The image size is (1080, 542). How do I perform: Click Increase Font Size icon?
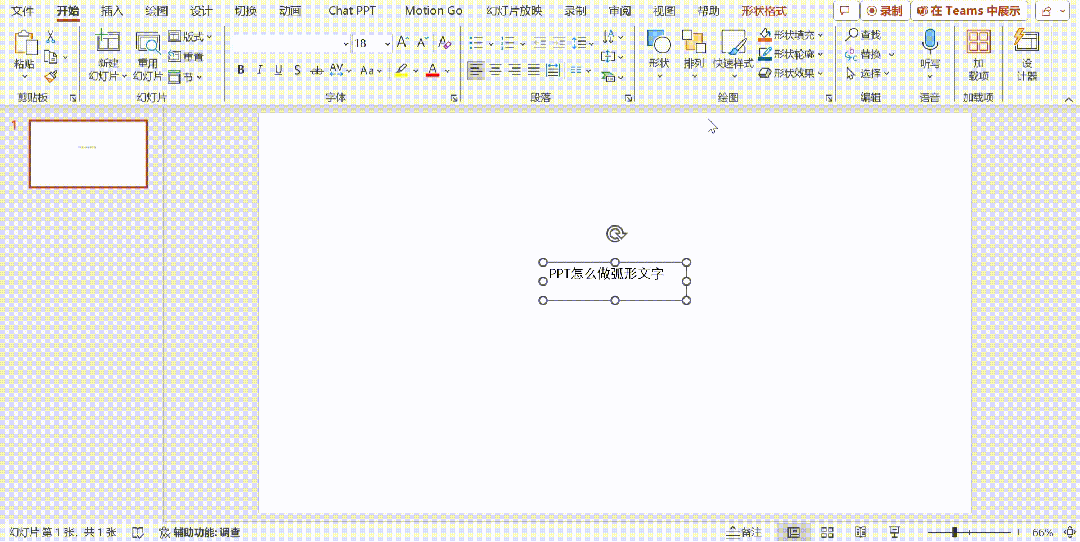coord(402,43)
